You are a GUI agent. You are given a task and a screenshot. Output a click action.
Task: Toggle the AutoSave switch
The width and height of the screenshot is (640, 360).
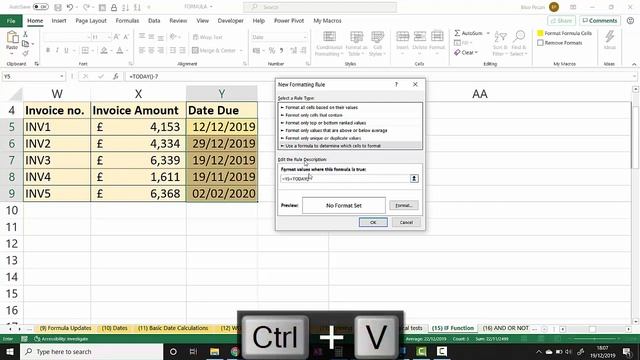(x=40, y=7)
